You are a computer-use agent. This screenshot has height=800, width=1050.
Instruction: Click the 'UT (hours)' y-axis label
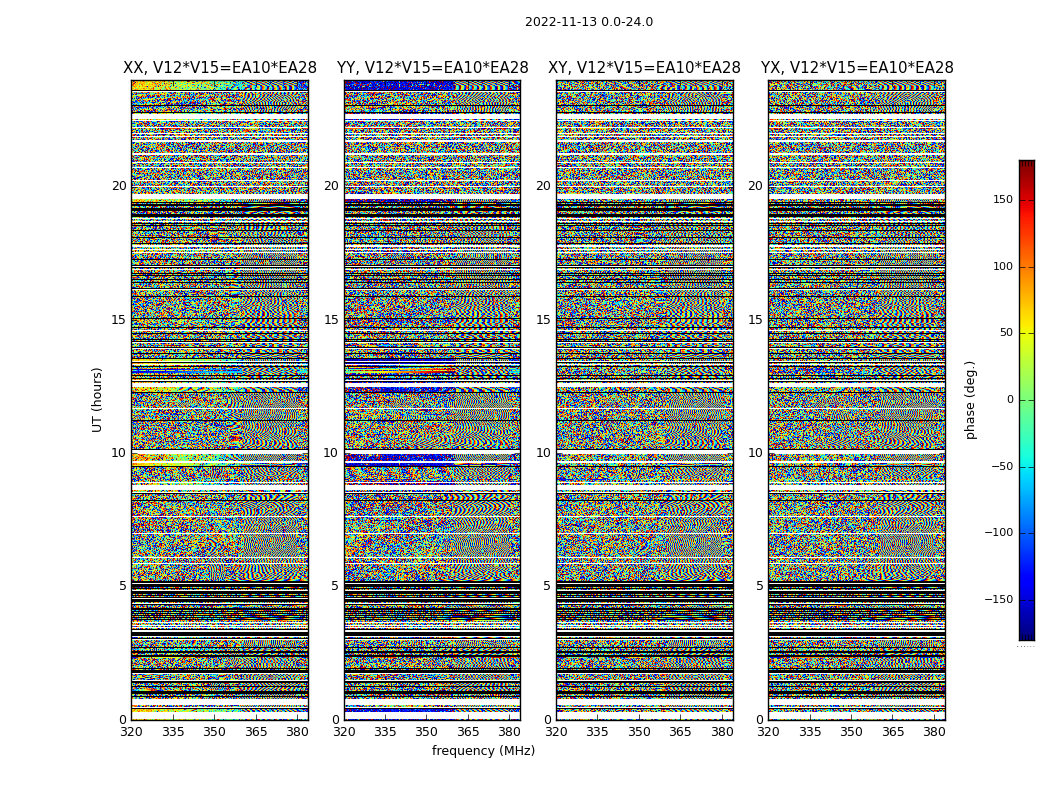pos(98,399)
